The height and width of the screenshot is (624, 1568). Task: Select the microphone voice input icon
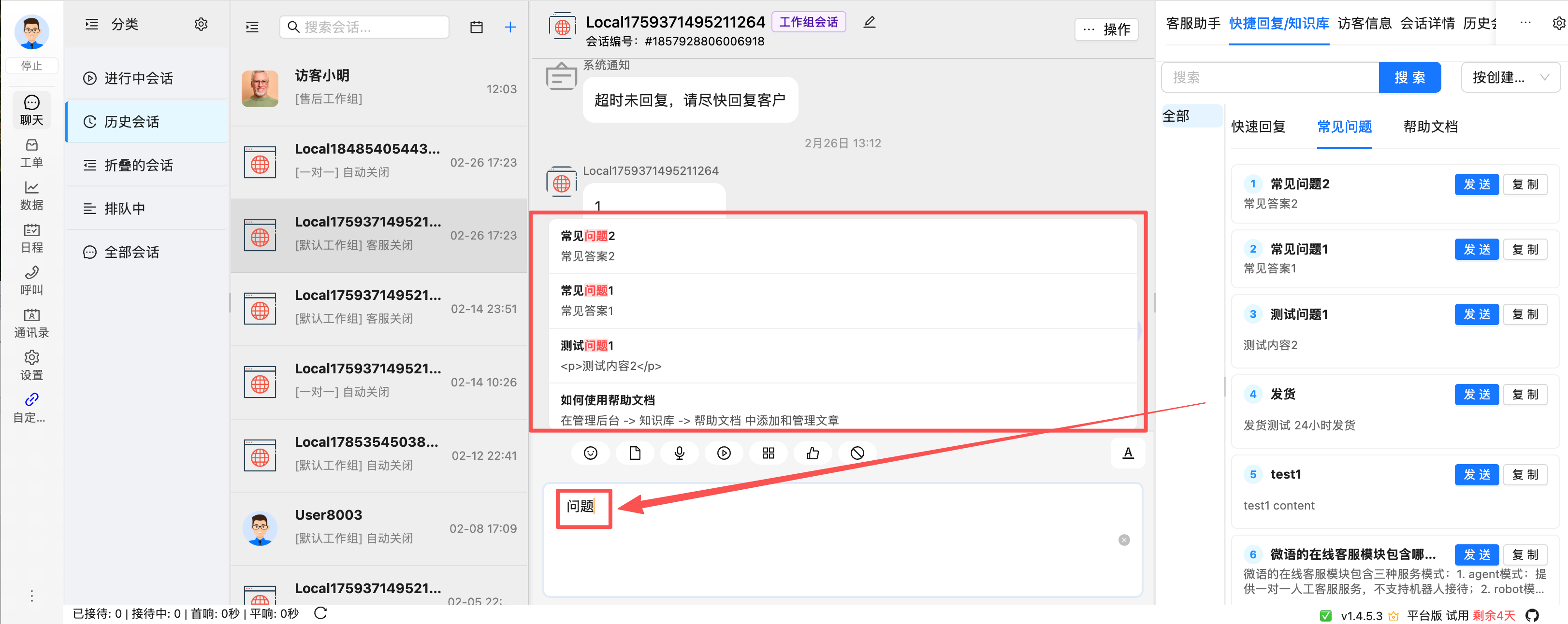(679, 453)
